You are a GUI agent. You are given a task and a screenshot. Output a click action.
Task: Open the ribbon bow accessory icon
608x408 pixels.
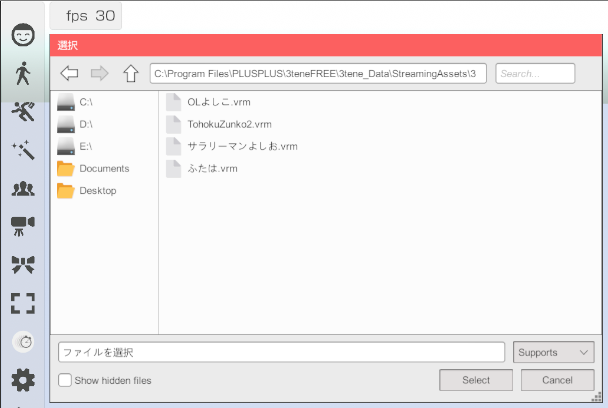pyautogui.click(x=23, y=265)
